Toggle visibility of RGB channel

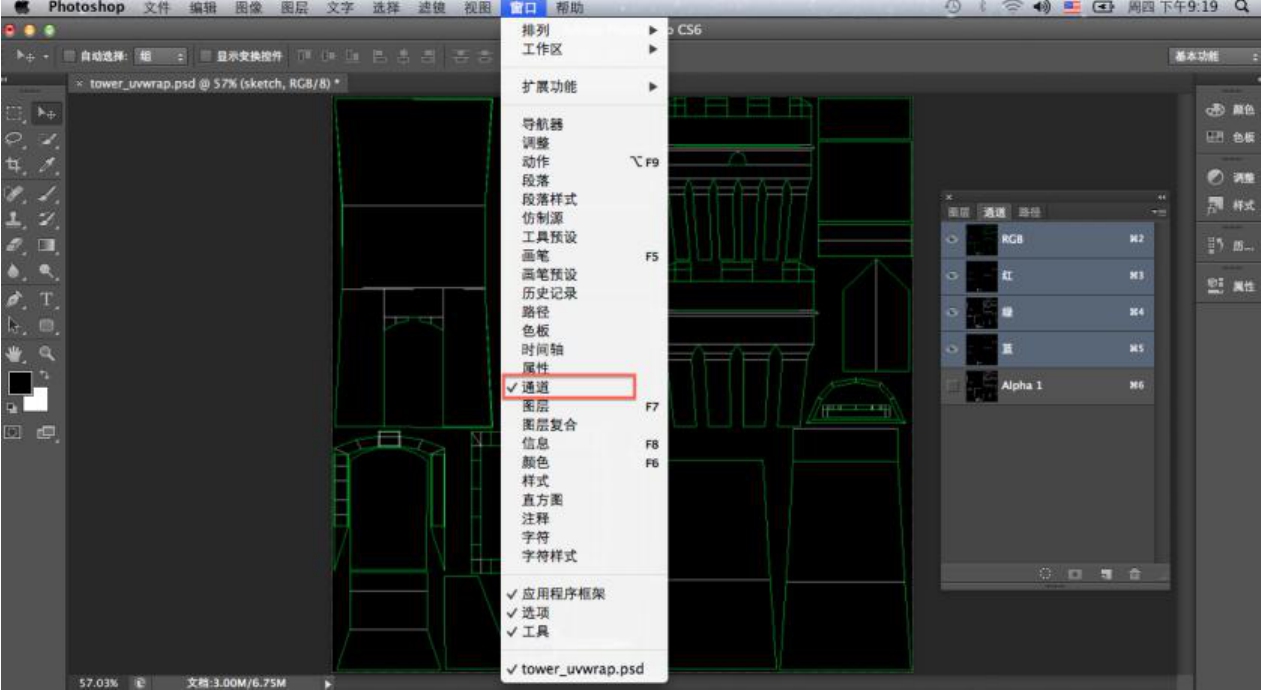tap(953, 240)
